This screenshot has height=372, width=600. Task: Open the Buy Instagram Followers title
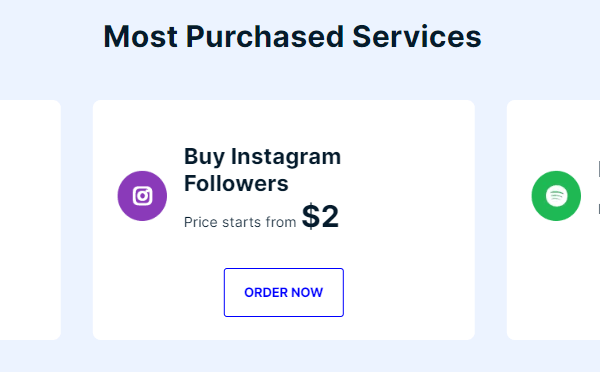[x=262, y=170]
